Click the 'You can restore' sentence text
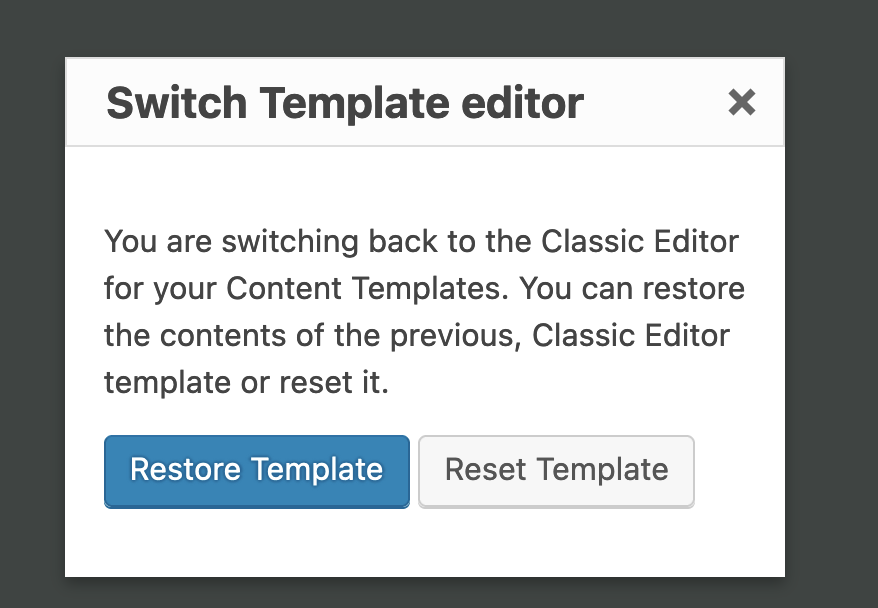The image size is (878, 608). click(632, 289)
